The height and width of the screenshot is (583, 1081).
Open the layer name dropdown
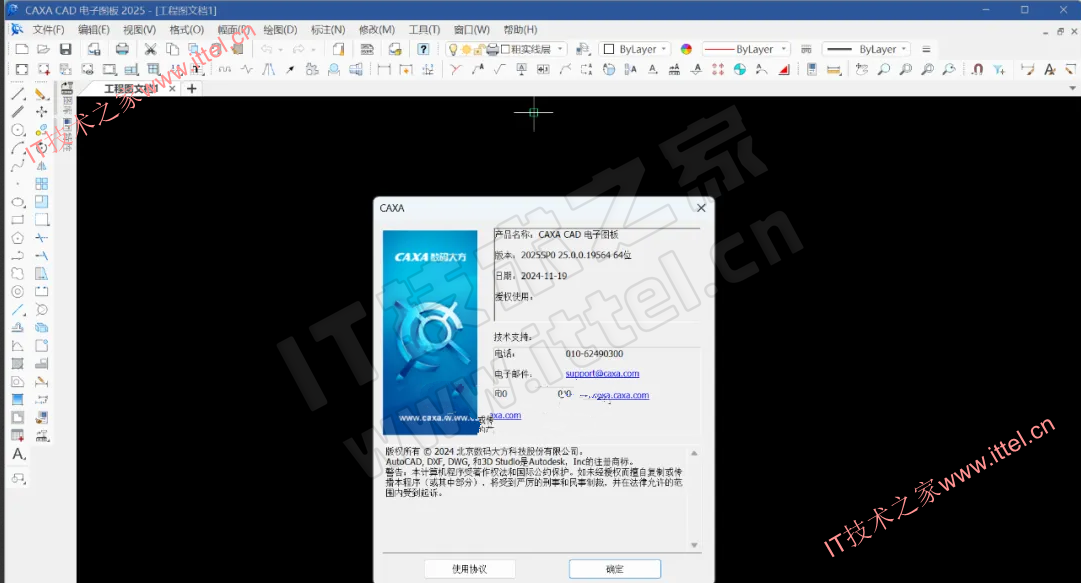tap(560, 49)
